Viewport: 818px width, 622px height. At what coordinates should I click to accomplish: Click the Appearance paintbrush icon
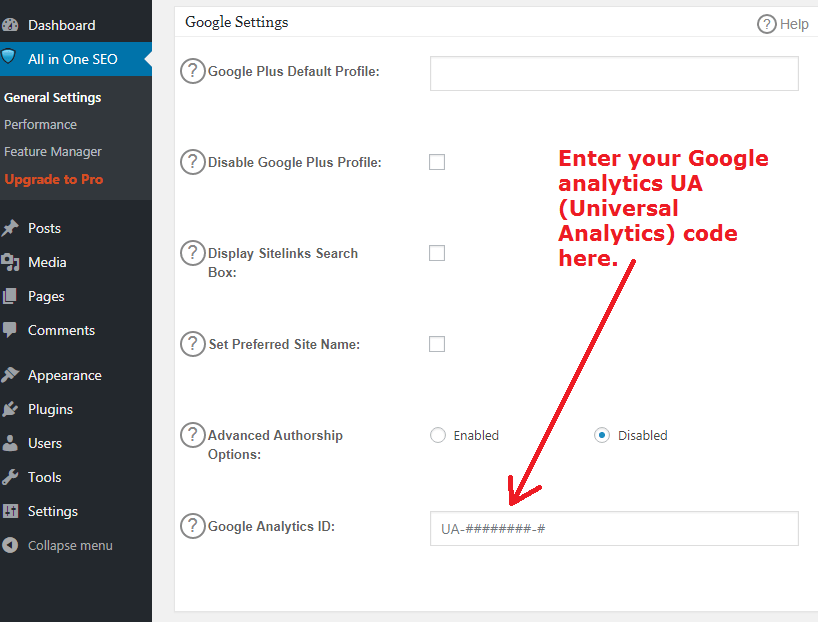(x=10, y=375)
